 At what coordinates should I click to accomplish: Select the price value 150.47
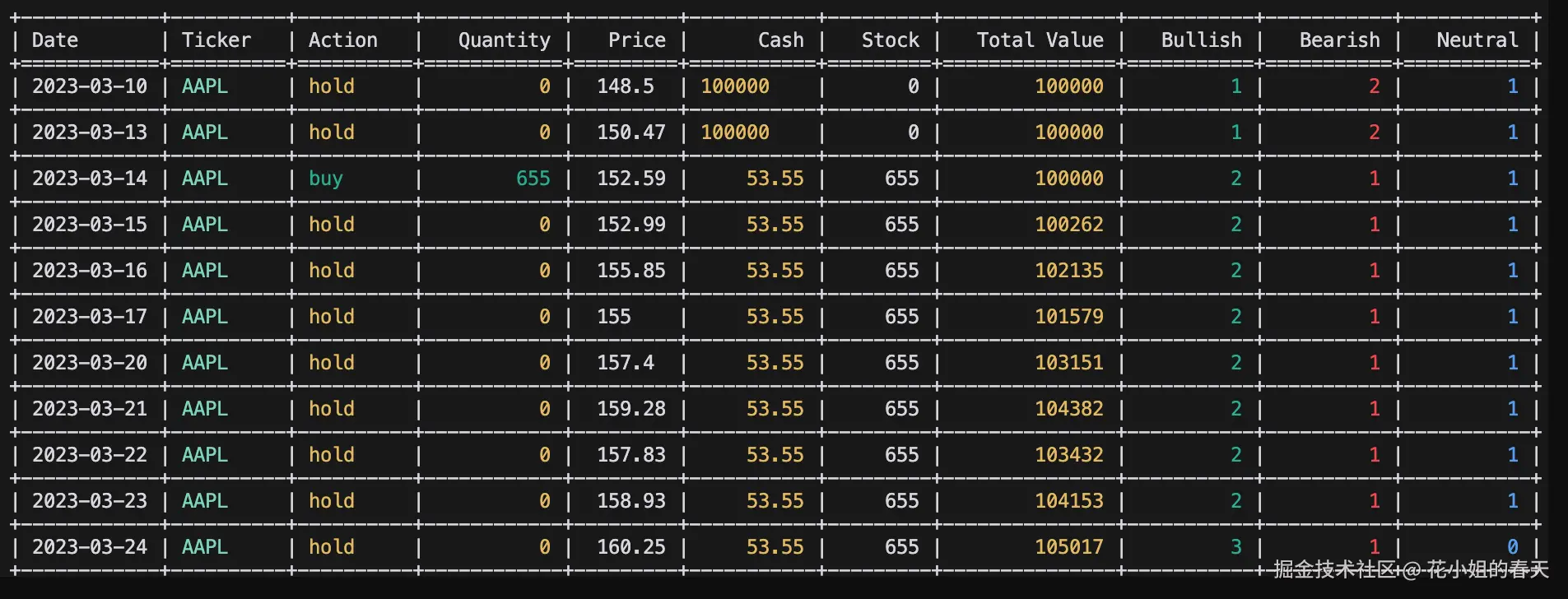[x=630, y=132]
